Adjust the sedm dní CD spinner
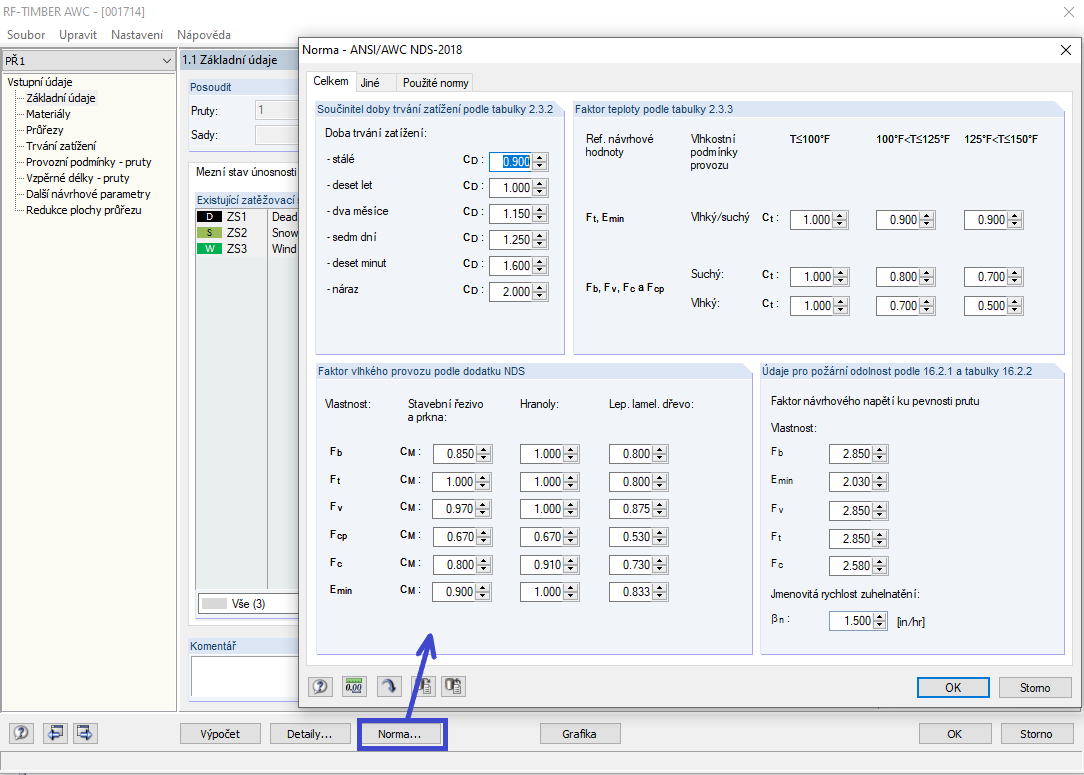The image size is (1084, 775). (x=541, y=240)
